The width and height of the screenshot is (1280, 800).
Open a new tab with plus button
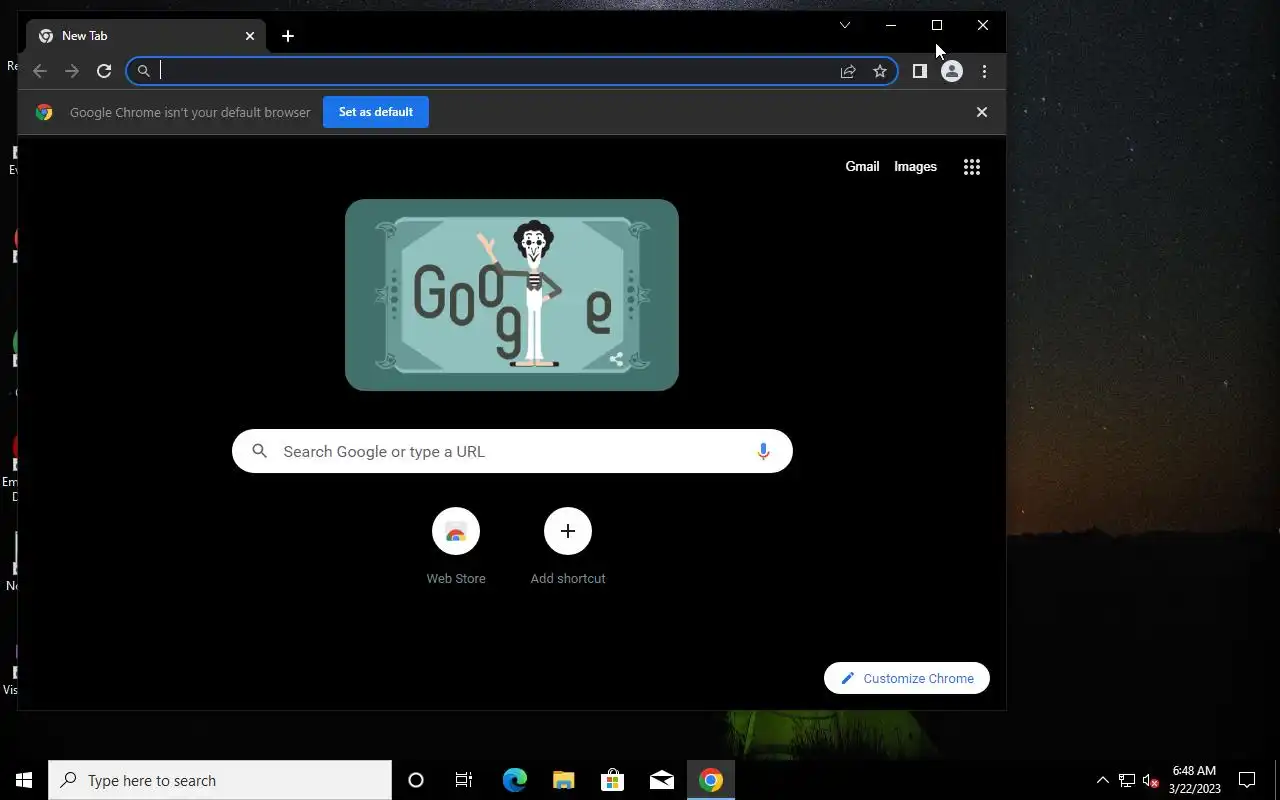(x=288, y=36)
